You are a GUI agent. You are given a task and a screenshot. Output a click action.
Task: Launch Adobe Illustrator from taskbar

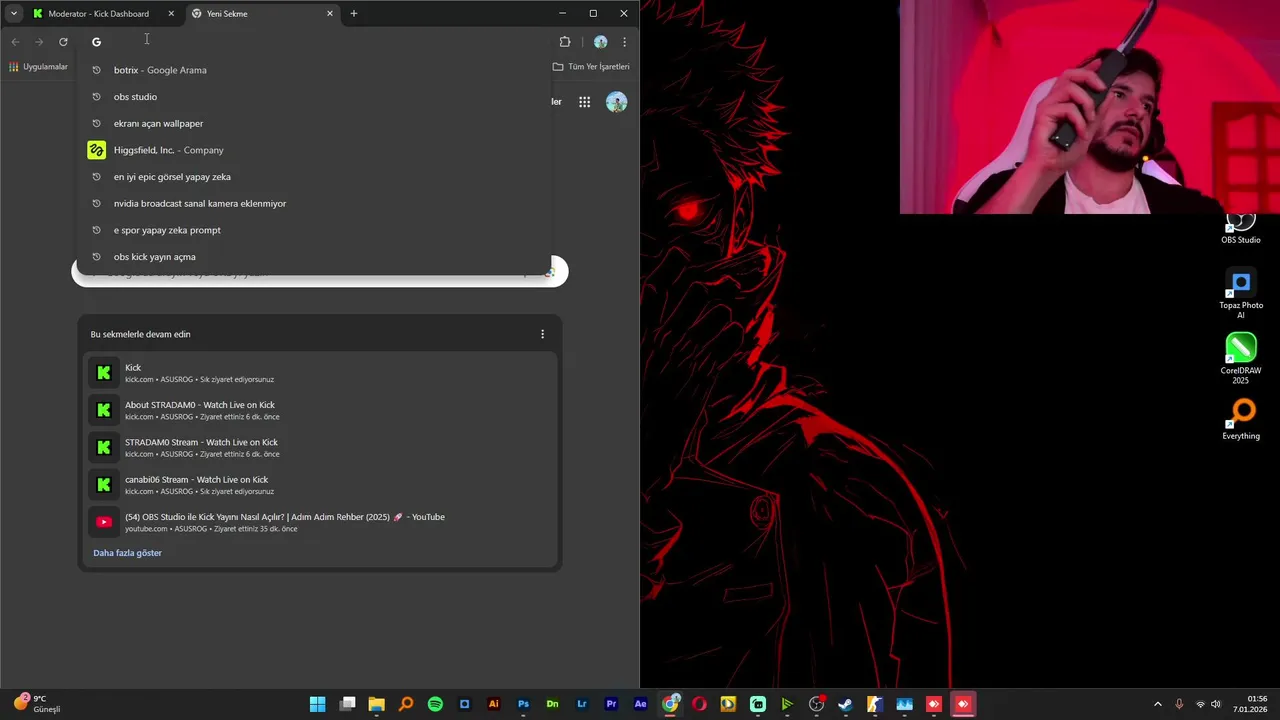[494, 704]
